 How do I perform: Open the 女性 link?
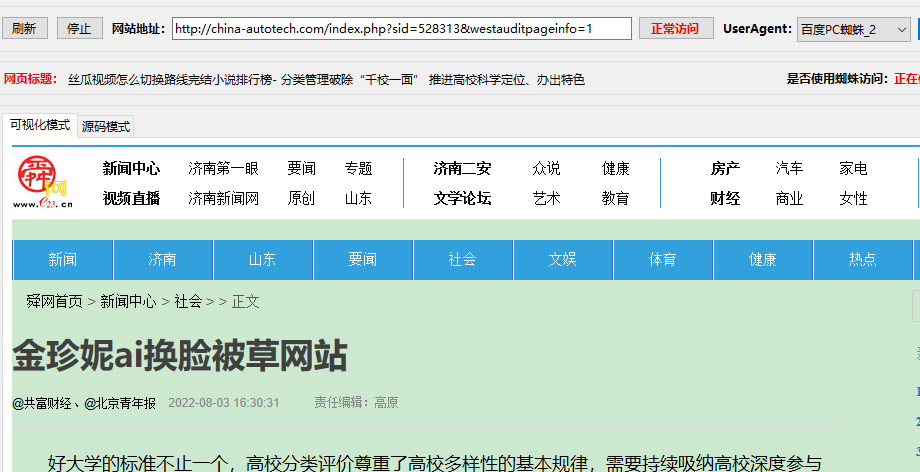pos(853,198)
